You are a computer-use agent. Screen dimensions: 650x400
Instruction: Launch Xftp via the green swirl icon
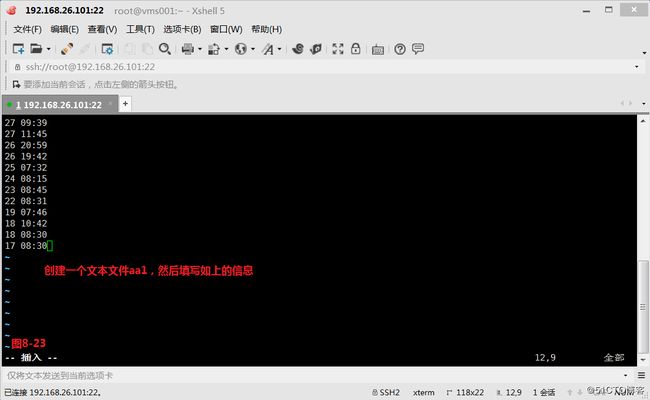tap(298, 49)
